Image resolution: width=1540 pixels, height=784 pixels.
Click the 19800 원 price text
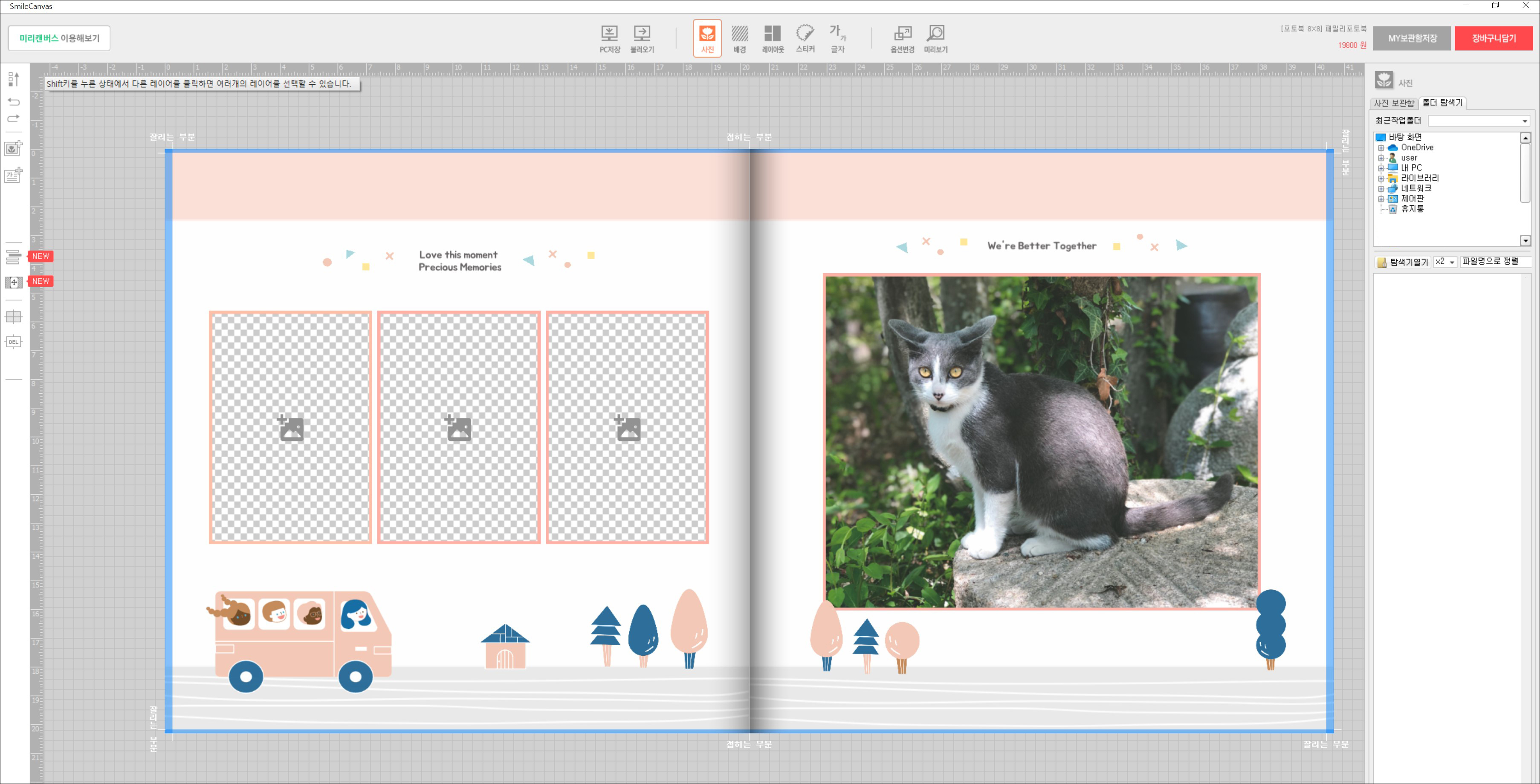click(1352, 45)
